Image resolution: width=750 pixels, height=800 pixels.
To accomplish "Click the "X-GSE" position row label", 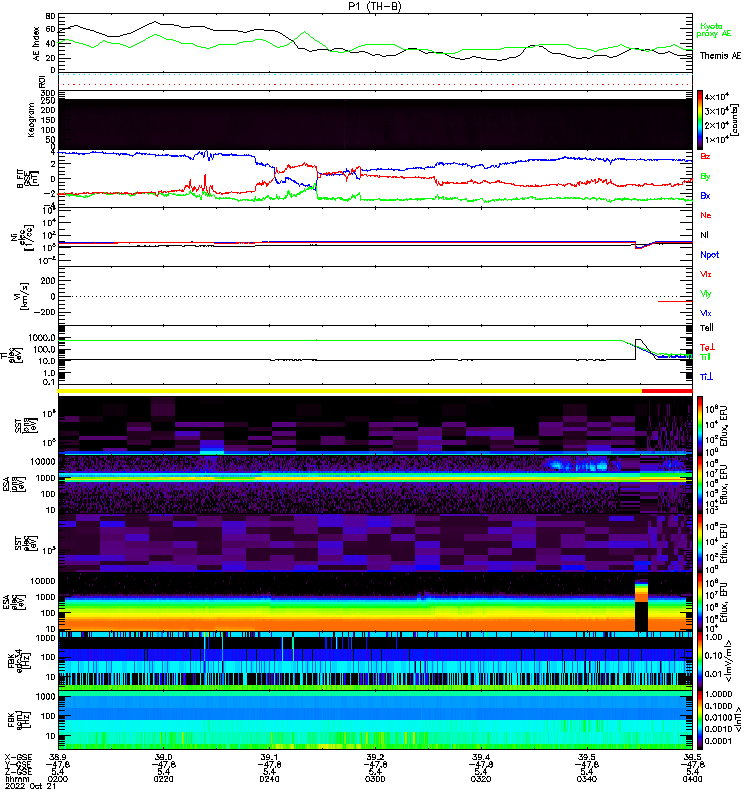I will (18, 757).
